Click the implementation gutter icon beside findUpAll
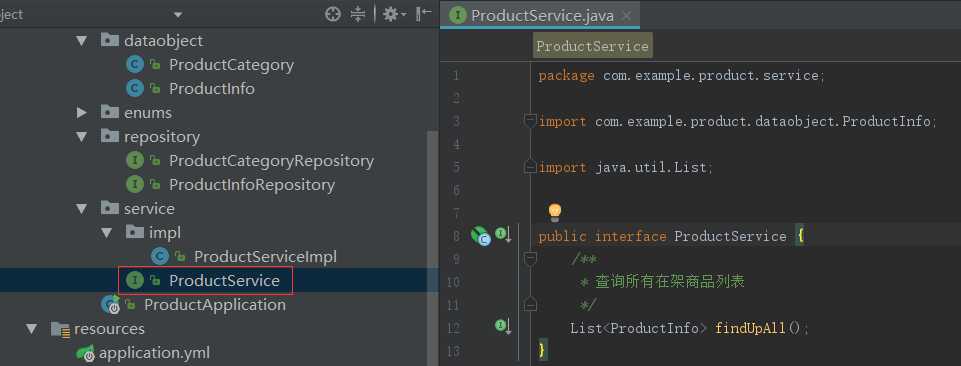Viewport: 961px width, 366px height. pyautogui.click(x=503, y=327)
